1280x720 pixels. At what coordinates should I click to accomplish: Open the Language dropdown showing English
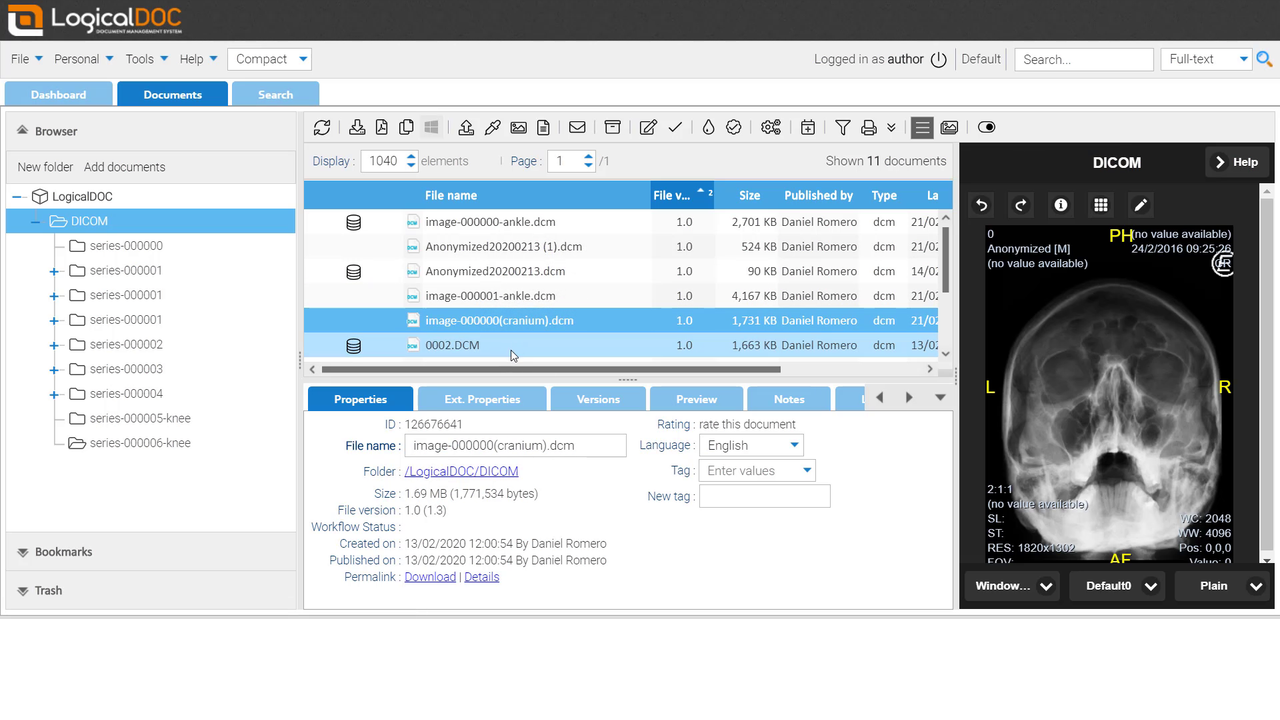coord(751,445)
